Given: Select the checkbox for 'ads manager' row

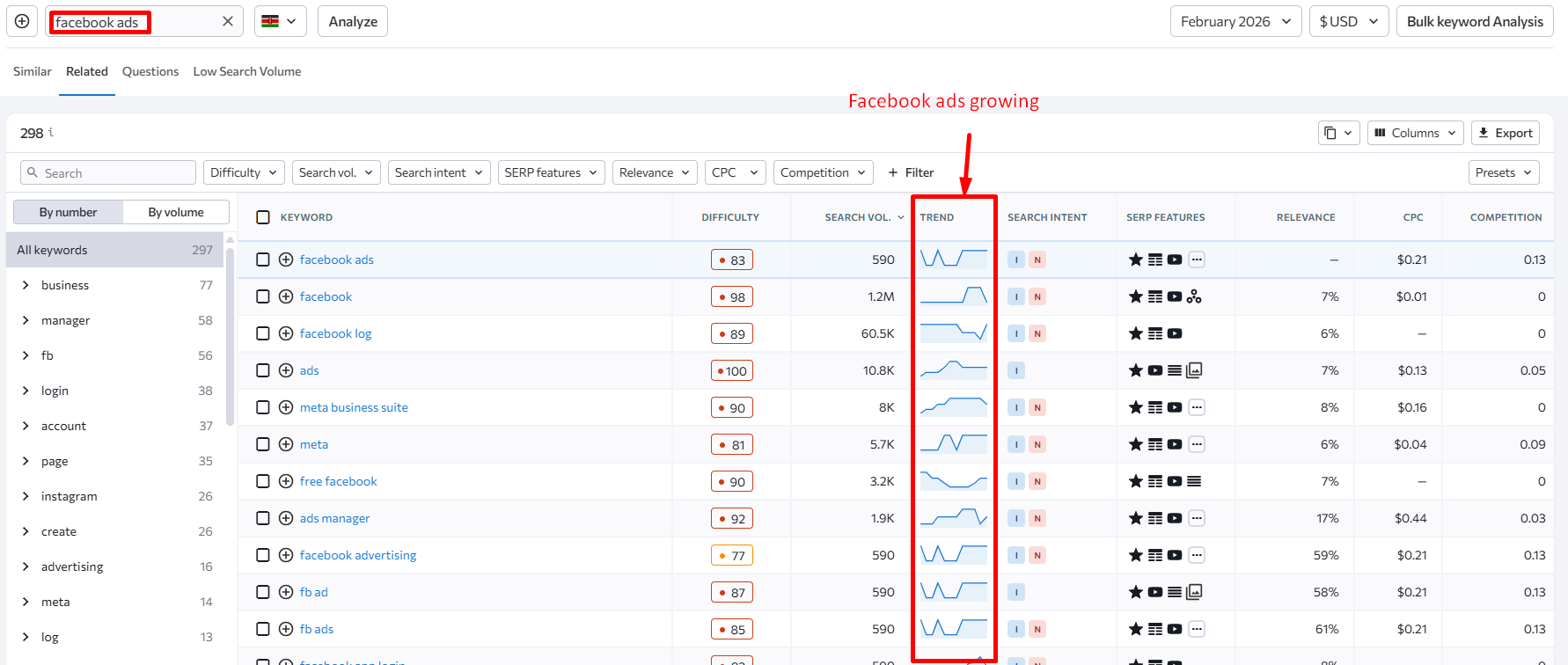Looking at the screenshot, I should (263, 518).
